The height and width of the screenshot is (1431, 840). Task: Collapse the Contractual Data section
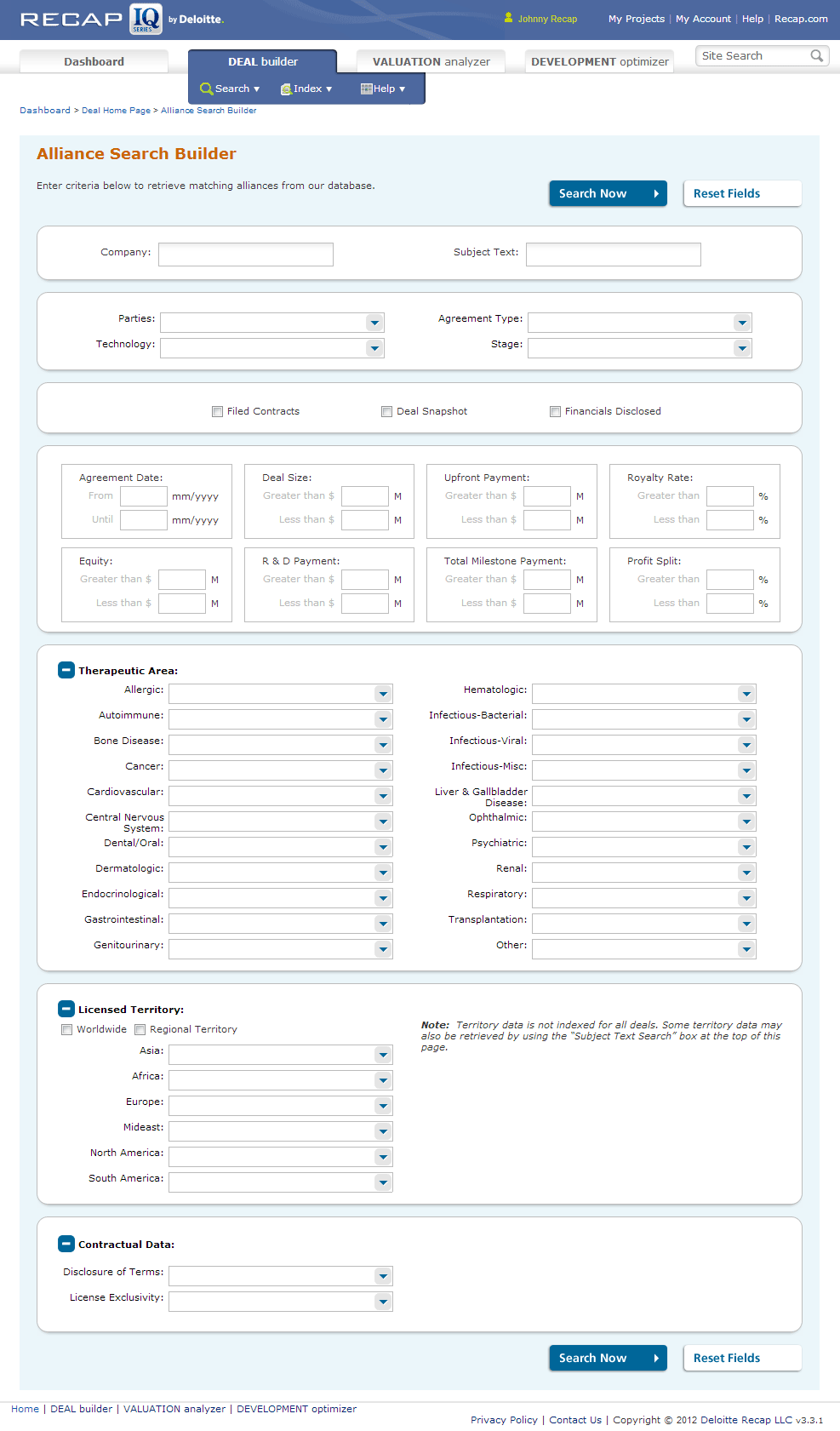(x=66, y=1244)
